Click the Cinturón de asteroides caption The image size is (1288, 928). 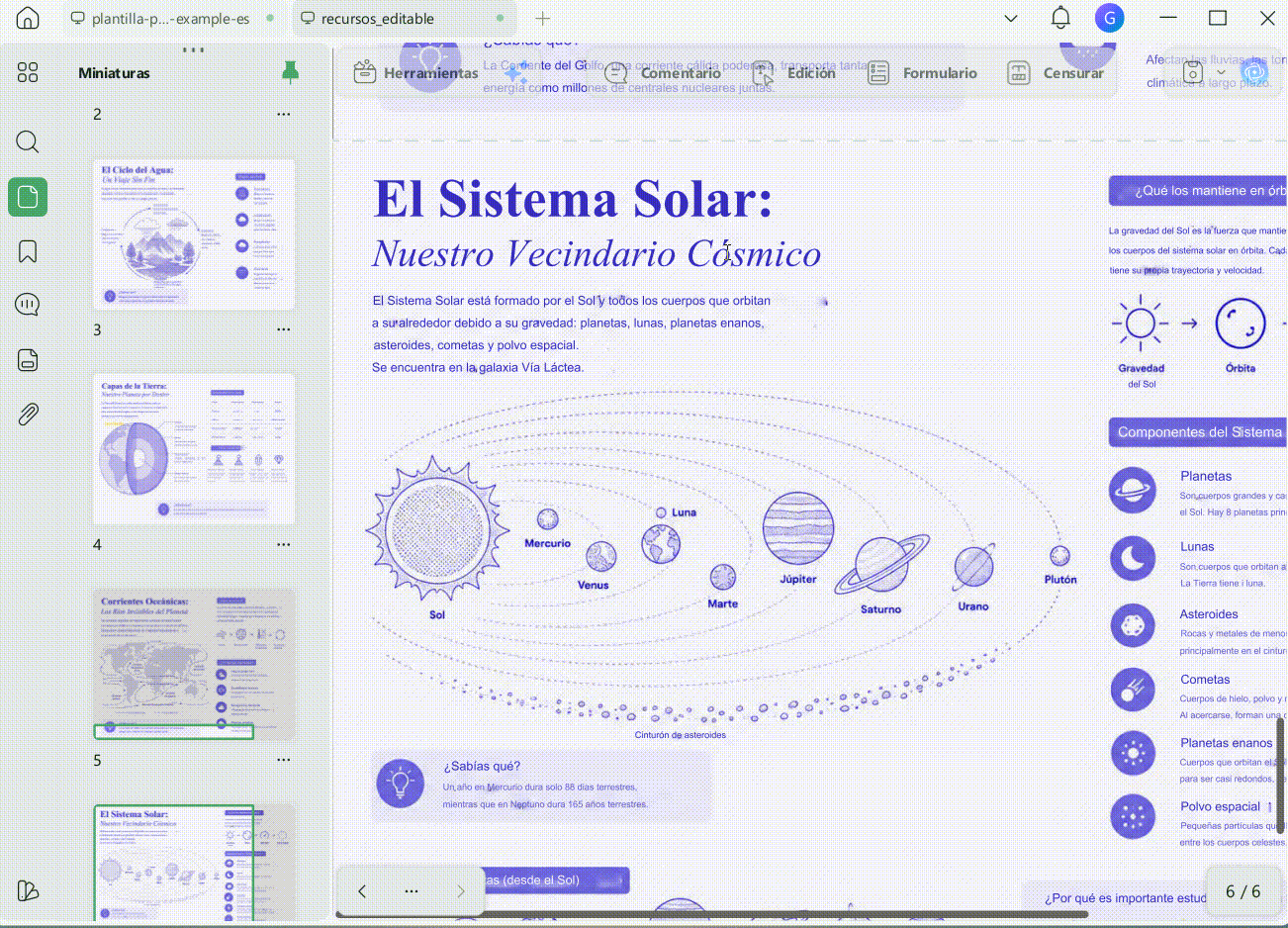[x=681, y=735]
